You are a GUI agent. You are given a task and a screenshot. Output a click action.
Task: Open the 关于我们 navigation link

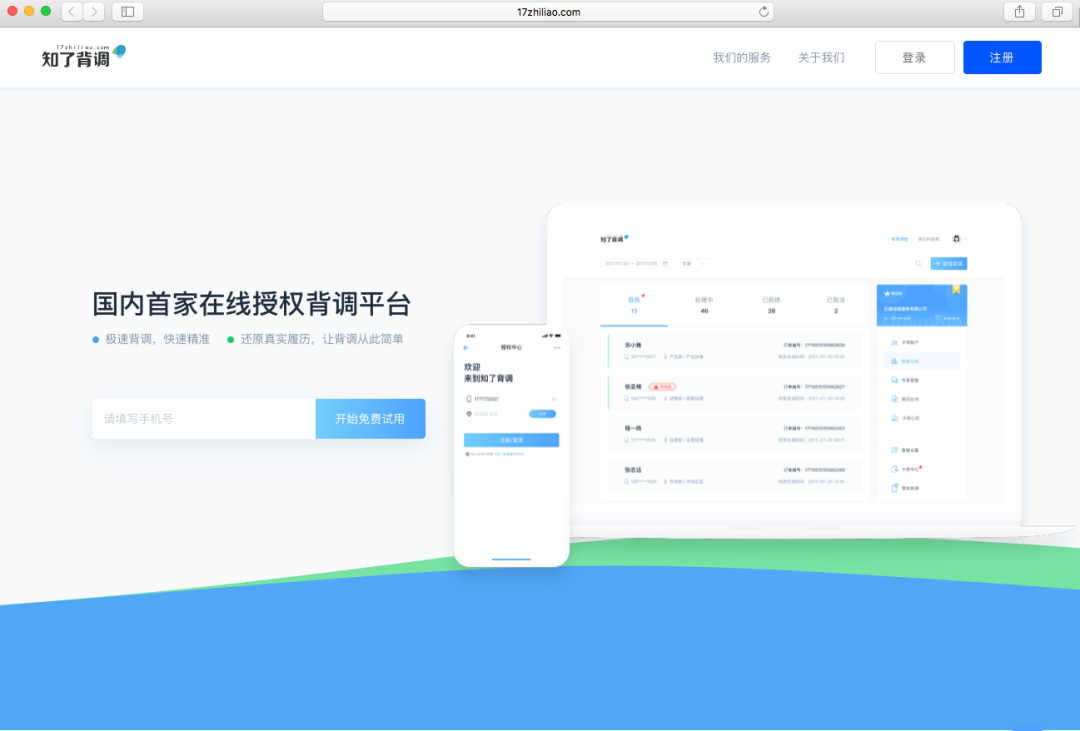[821, 58]
